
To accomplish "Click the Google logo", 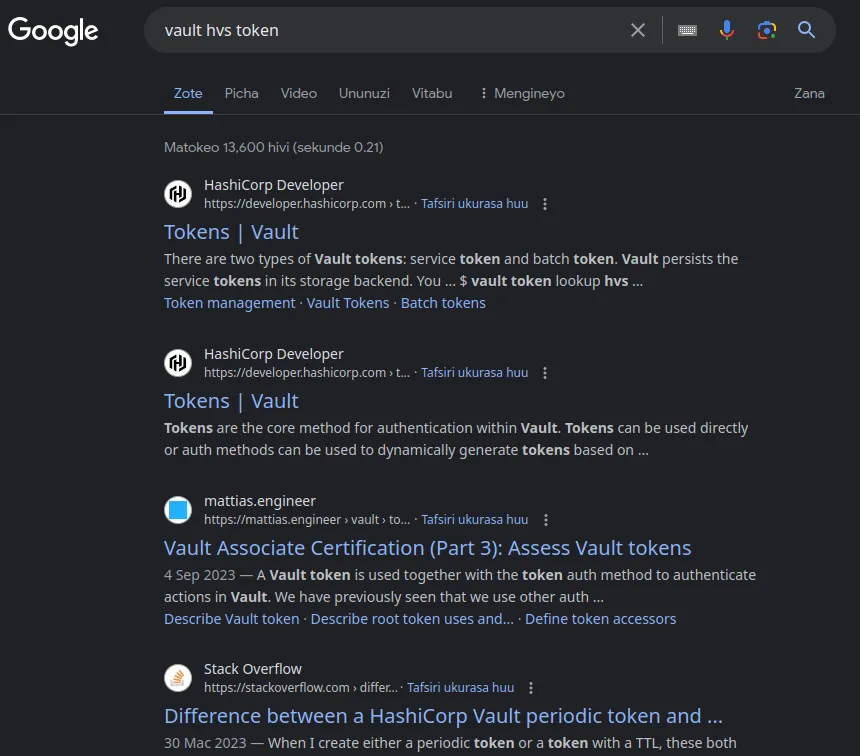I will [53, 31].
